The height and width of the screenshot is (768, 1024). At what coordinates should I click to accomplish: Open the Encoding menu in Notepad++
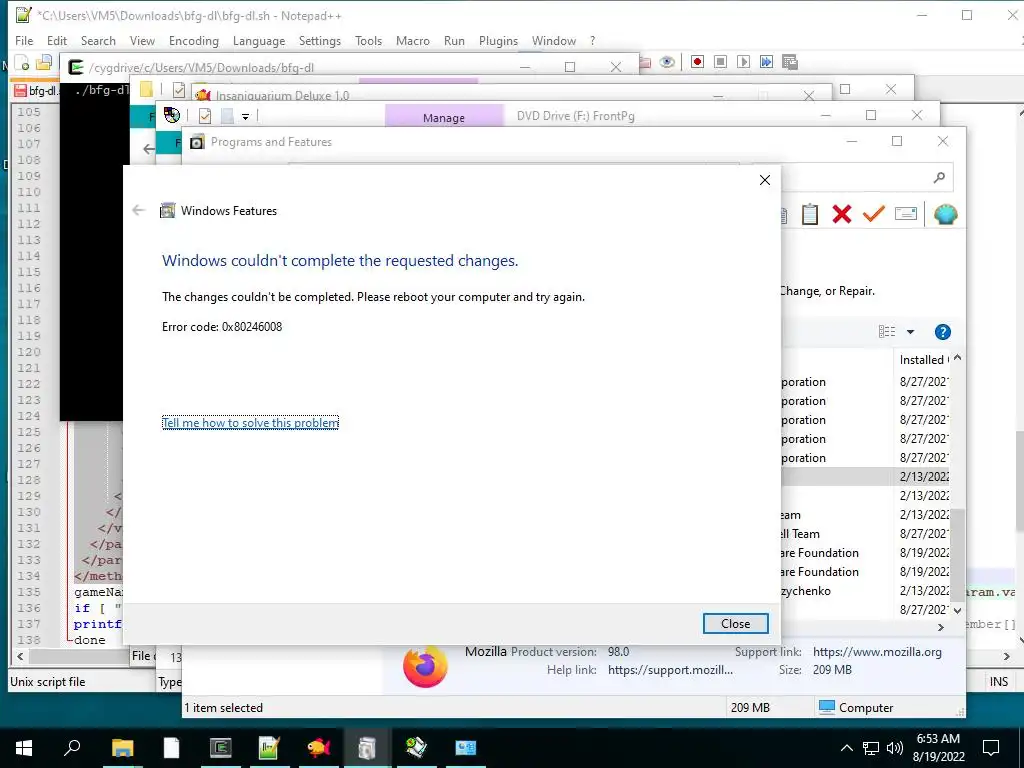[193, 40]
